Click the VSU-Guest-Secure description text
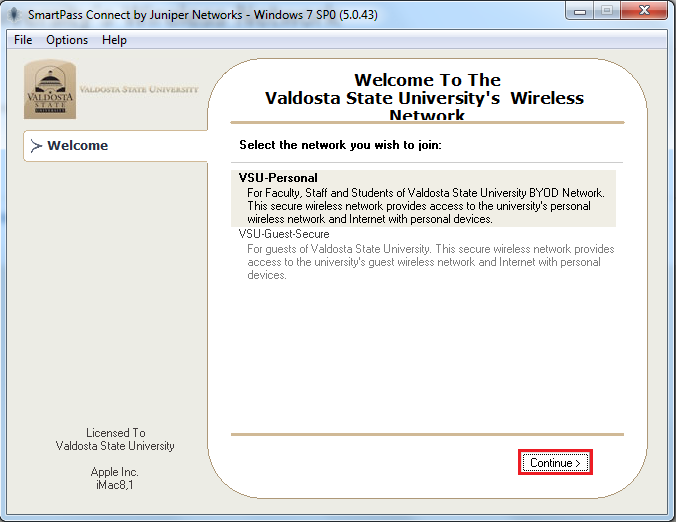676x522 pixels. [430, 262]
